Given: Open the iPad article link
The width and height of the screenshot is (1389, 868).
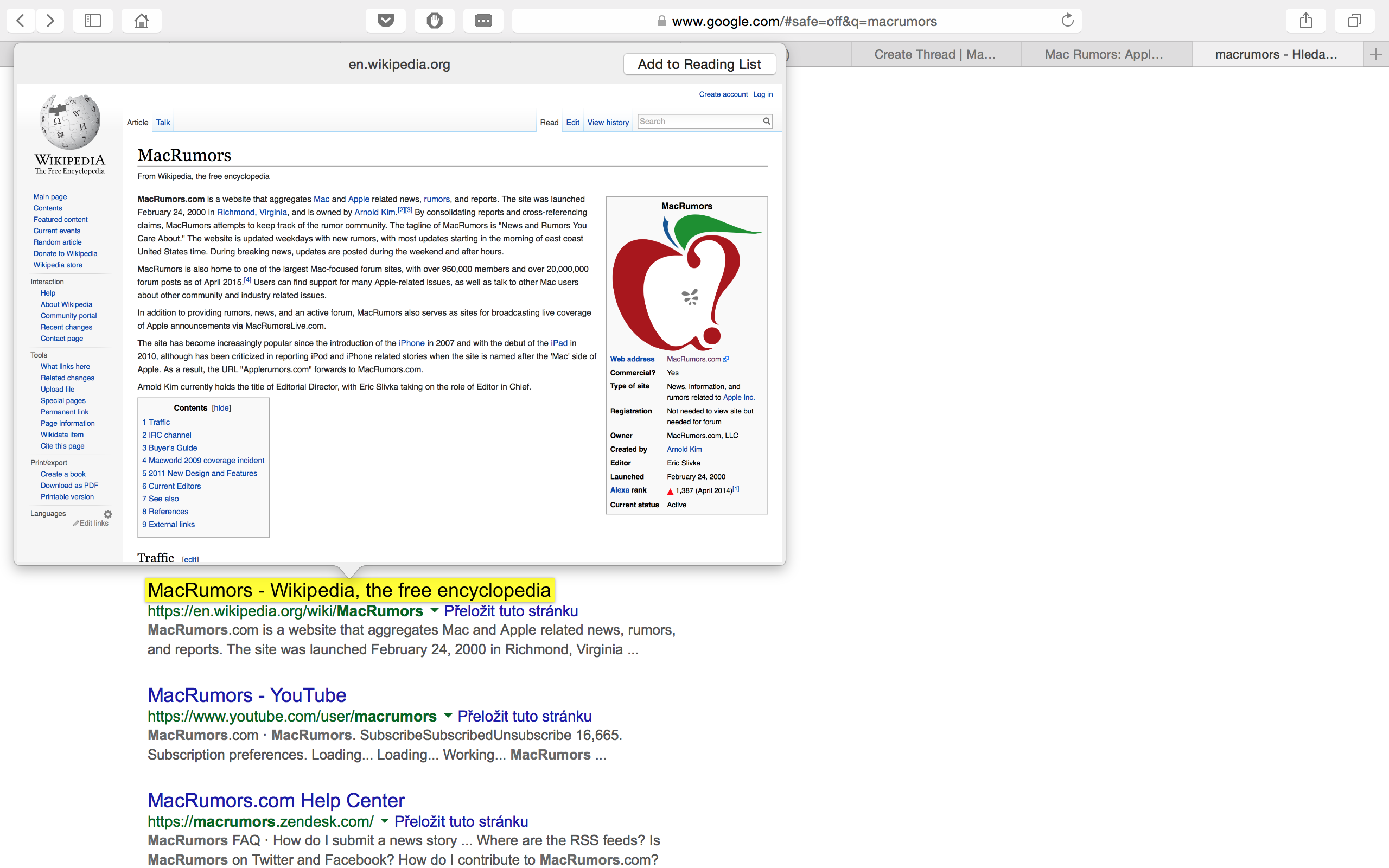Looking at the screenshot, I should pos(559,343).
